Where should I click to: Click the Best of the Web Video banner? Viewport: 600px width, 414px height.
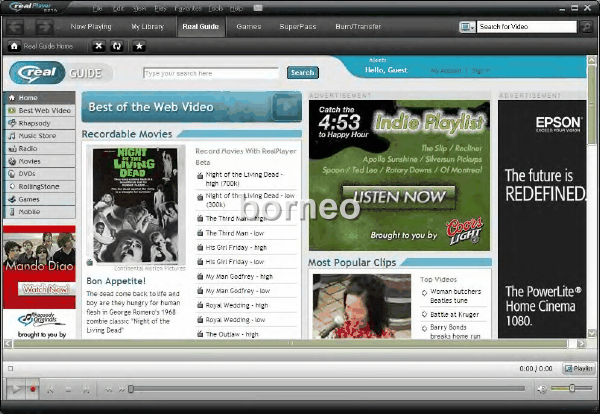tap(191, 107)
